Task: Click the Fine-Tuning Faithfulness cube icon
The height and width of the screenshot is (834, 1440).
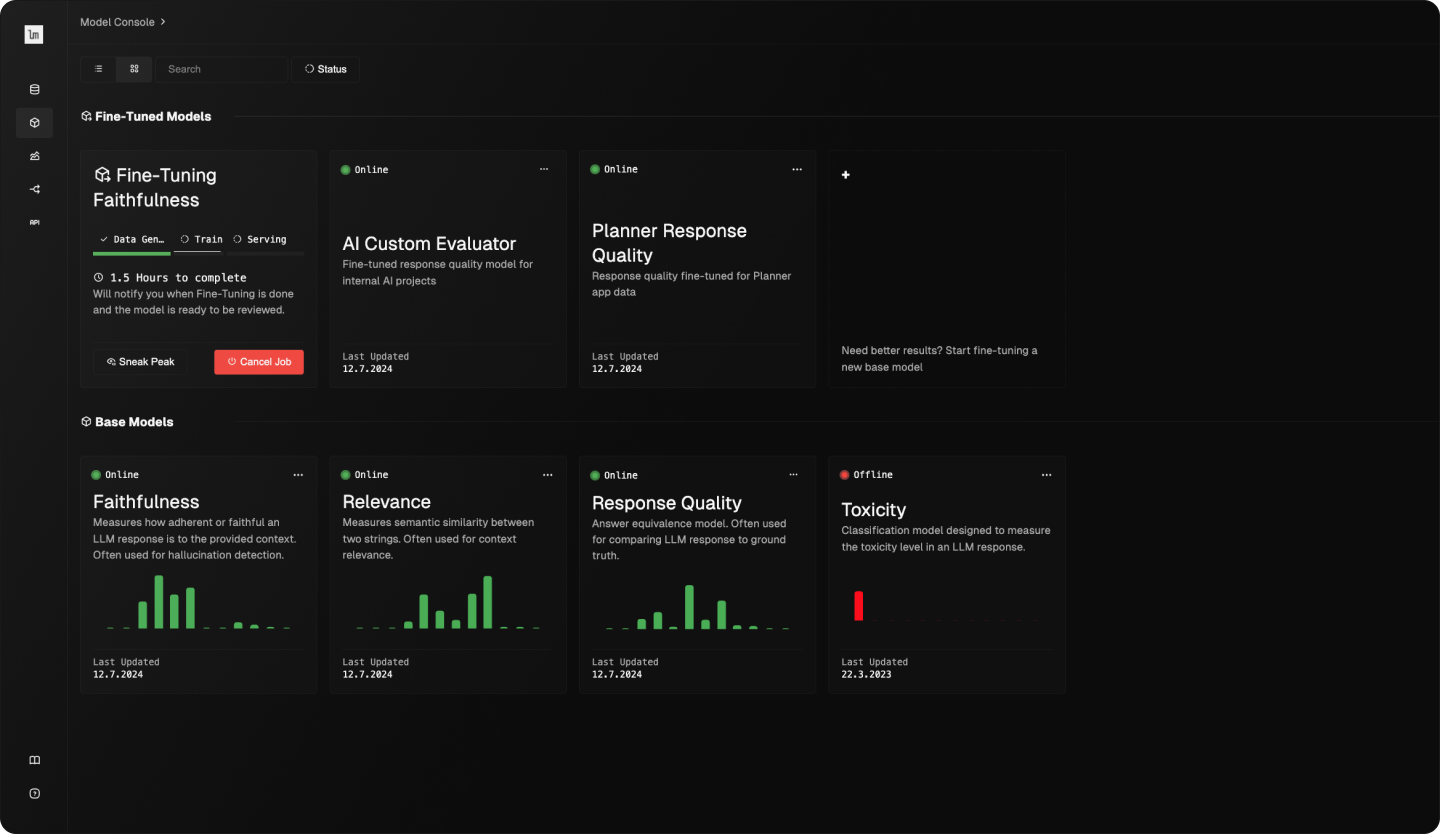Action: tap(102, 175)
